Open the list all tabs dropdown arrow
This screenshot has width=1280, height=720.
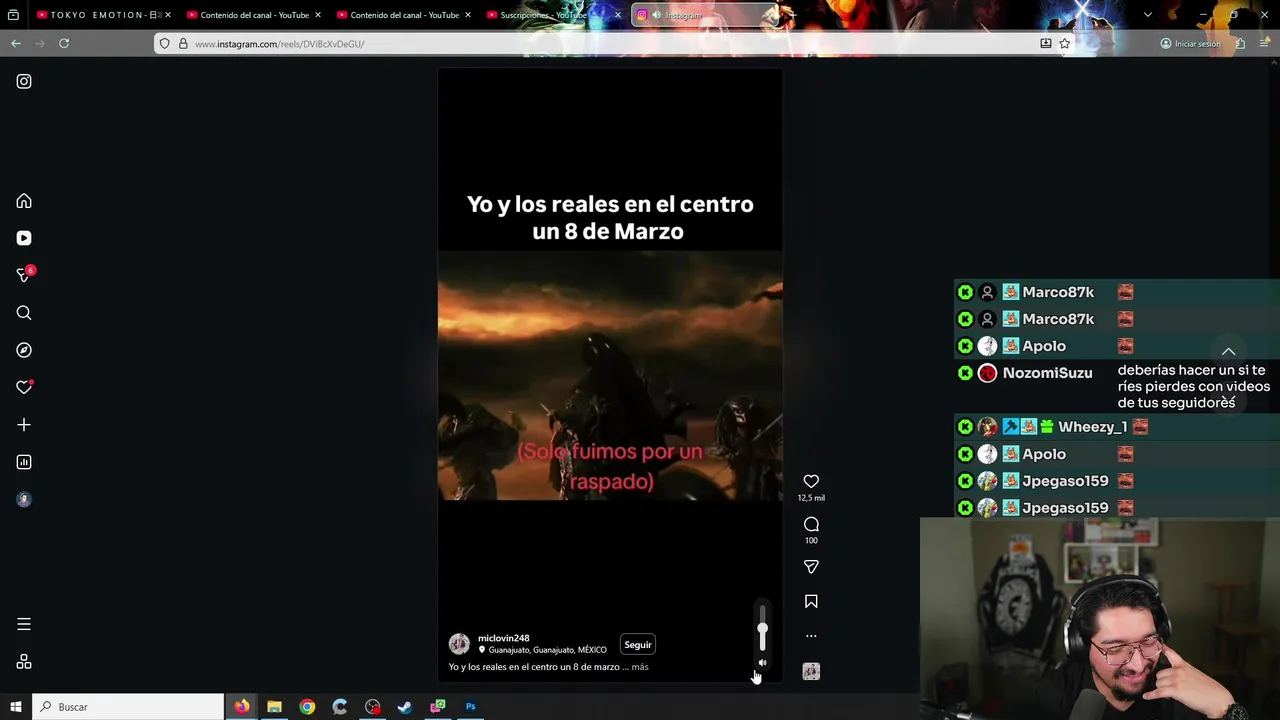pyautogui.click(x=1147, y=15)
